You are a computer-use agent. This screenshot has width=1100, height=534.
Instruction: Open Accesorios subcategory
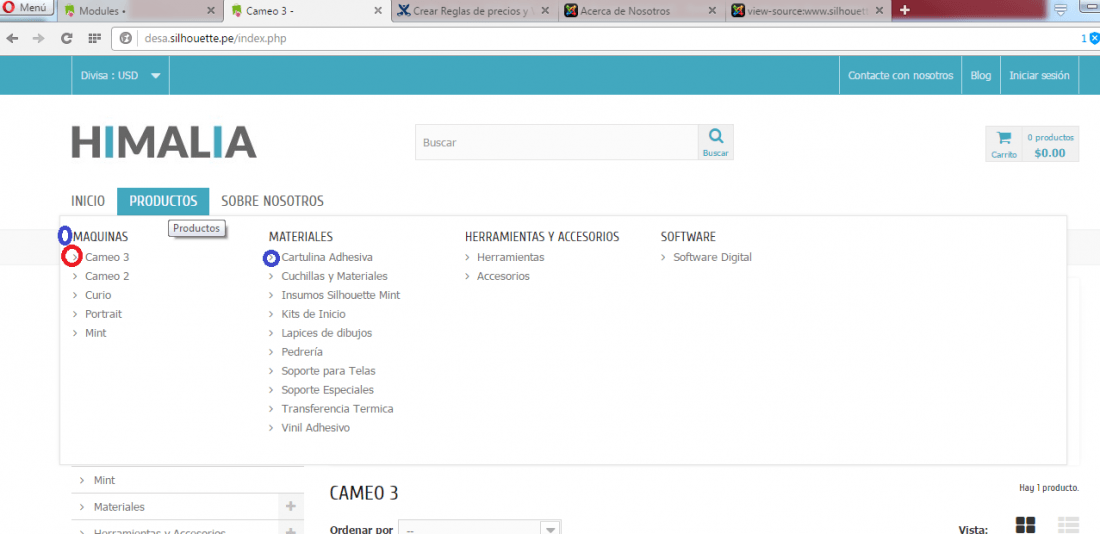(x=503, y=276)
